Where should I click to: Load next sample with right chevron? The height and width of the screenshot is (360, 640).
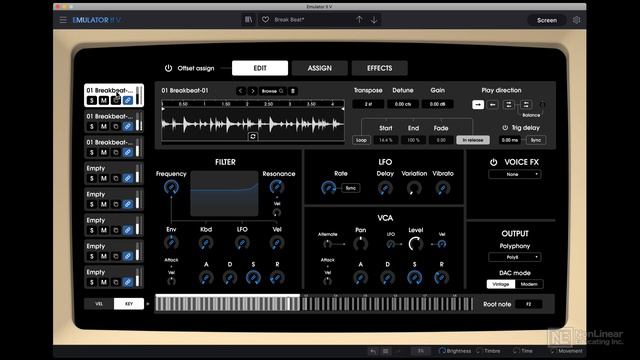point(252,91)
